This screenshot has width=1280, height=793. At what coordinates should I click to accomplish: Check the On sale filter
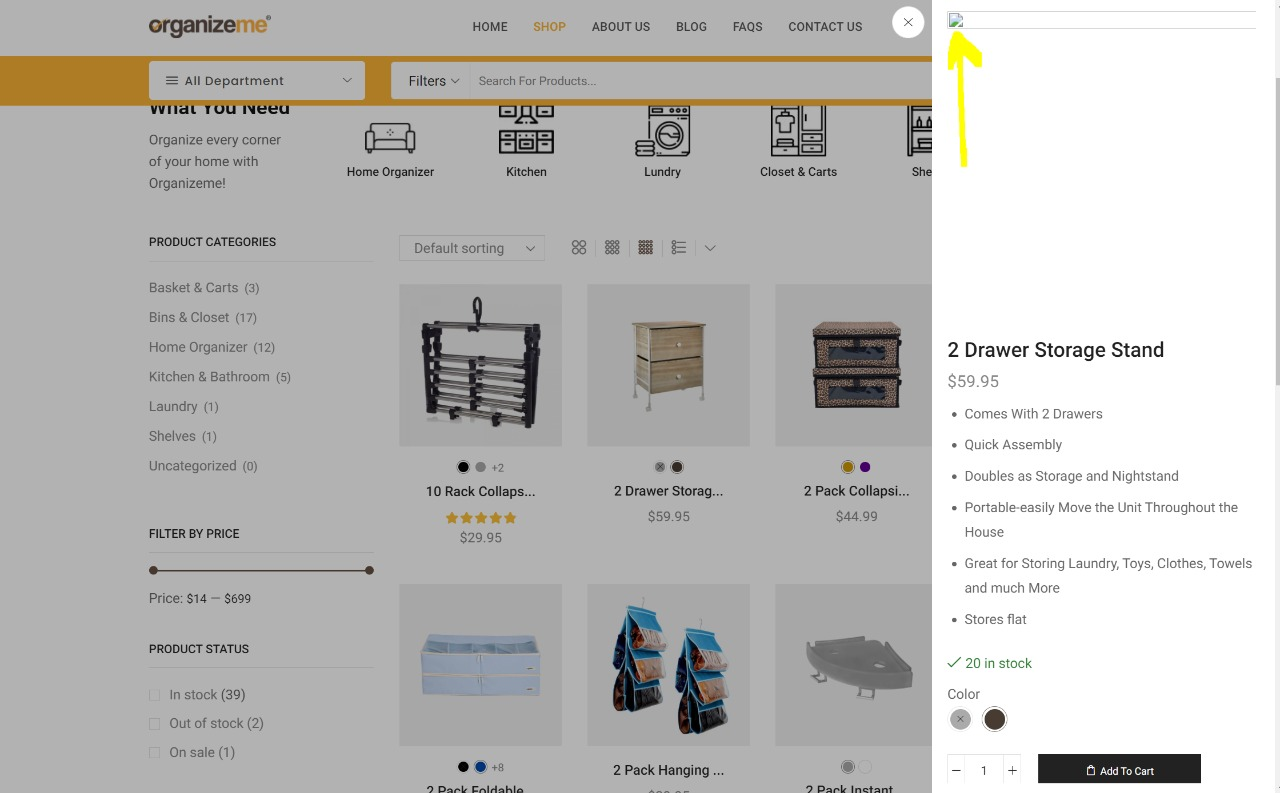coord(154,753)
